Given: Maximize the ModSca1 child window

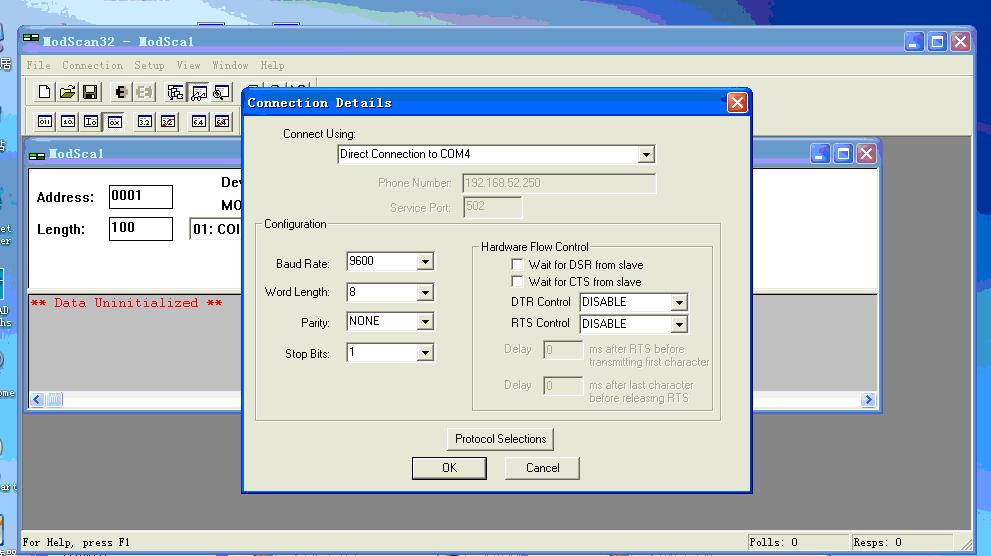Looking at the screenshot, I should tap(843, 154).
